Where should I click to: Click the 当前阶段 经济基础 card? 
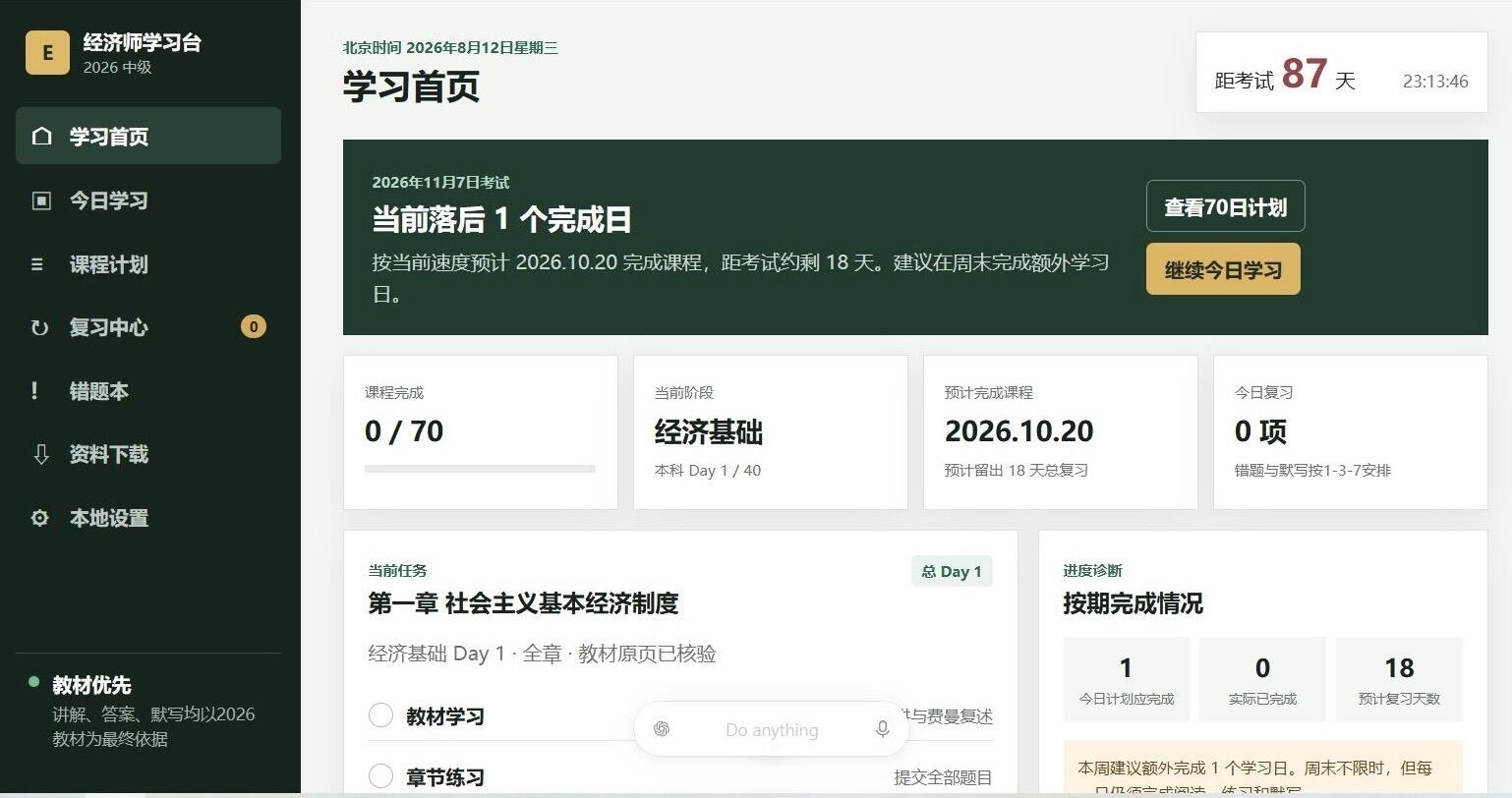click(771, 432)
